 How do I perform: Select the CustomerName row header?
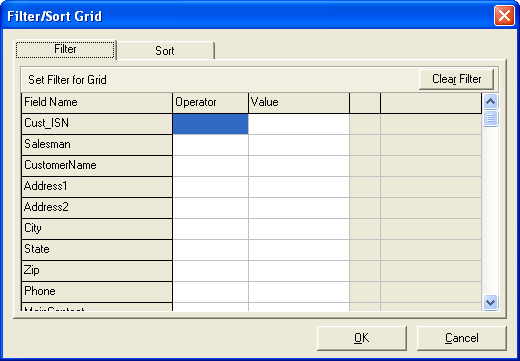point(97,166)
